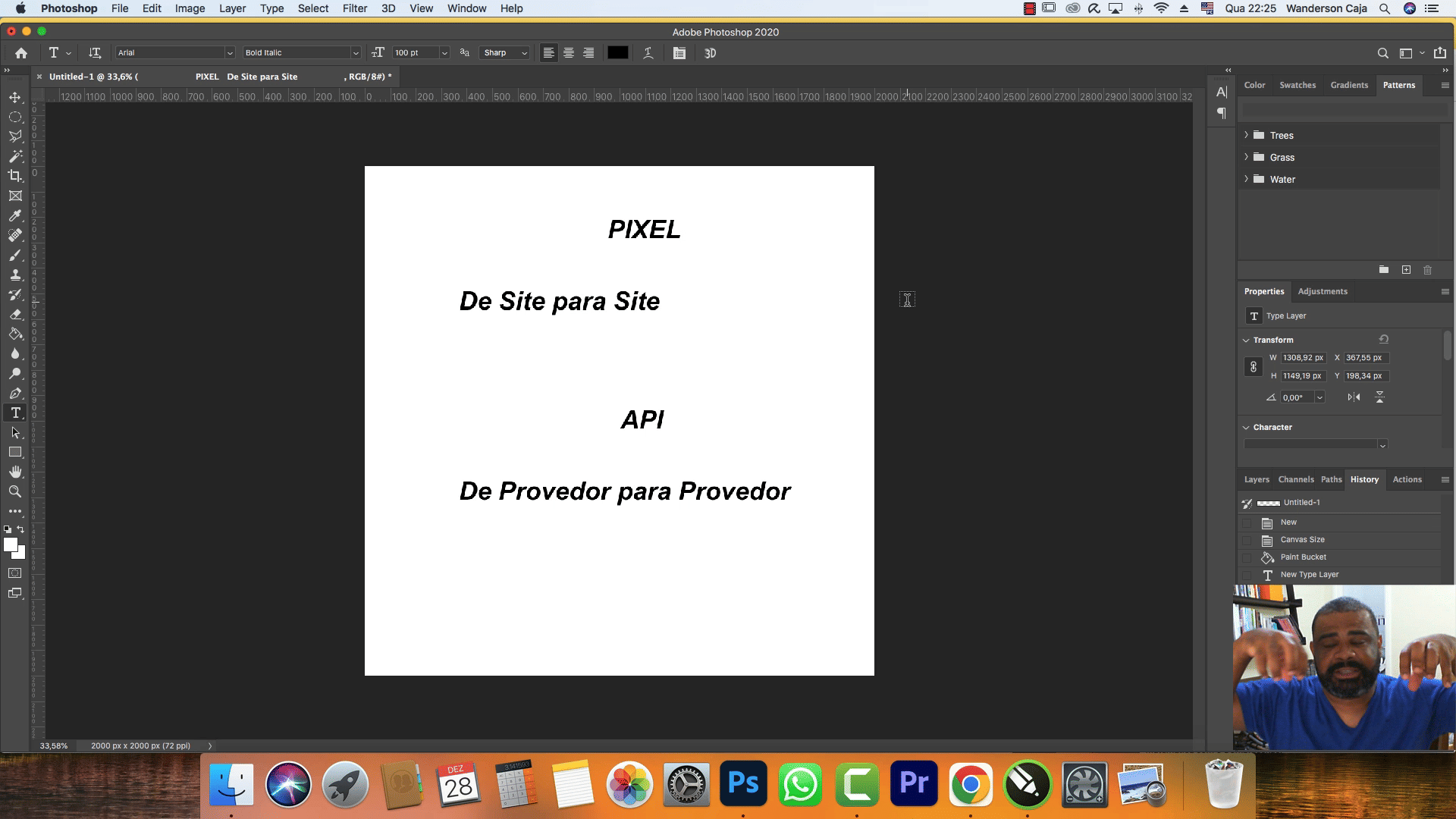
Task: Click the black text color swatch
Action: pos(617,53)
